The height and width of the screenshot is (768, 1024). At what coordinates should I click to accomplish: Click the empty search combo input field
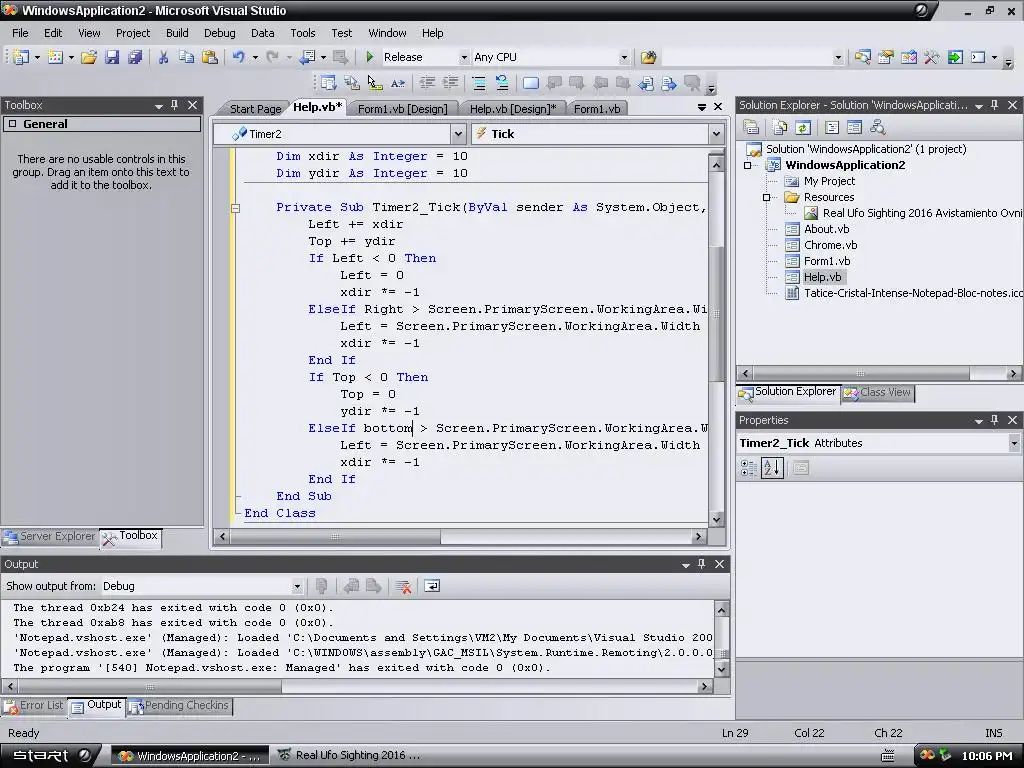tap(748, 57)
